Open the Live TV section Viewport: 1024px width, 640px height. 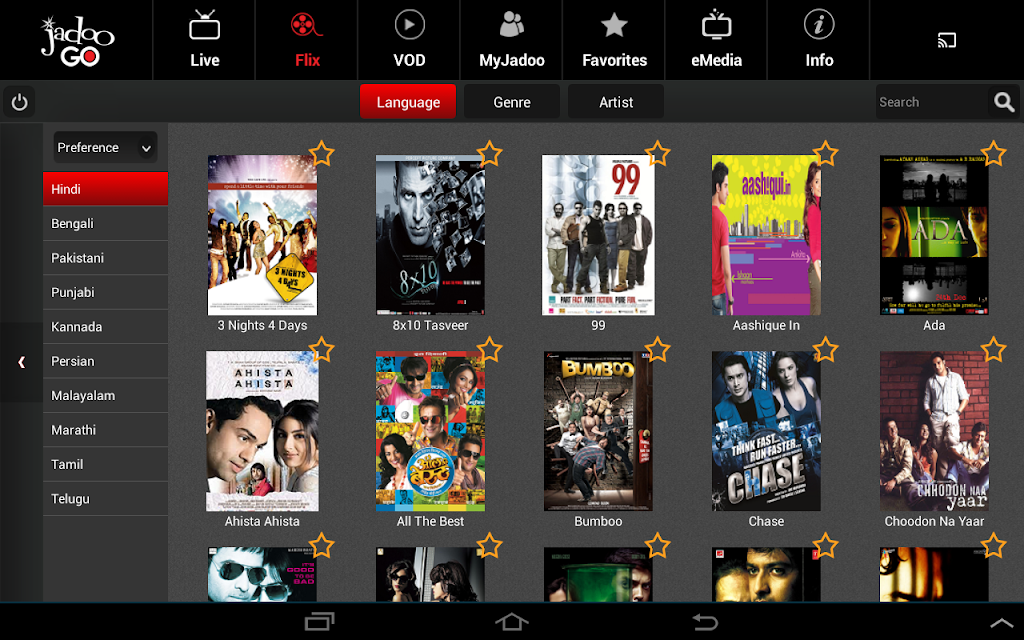pyautogui.click(x=204, y=40)
